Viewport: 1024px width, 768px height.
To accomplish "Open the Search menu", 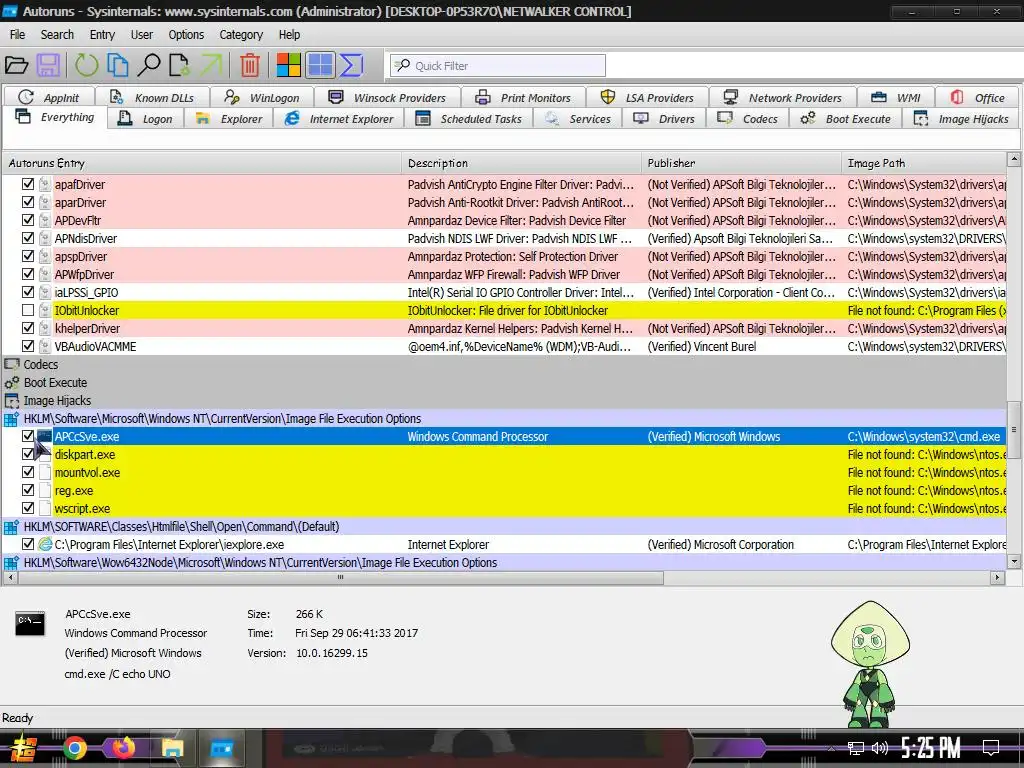I will point(57,35).
